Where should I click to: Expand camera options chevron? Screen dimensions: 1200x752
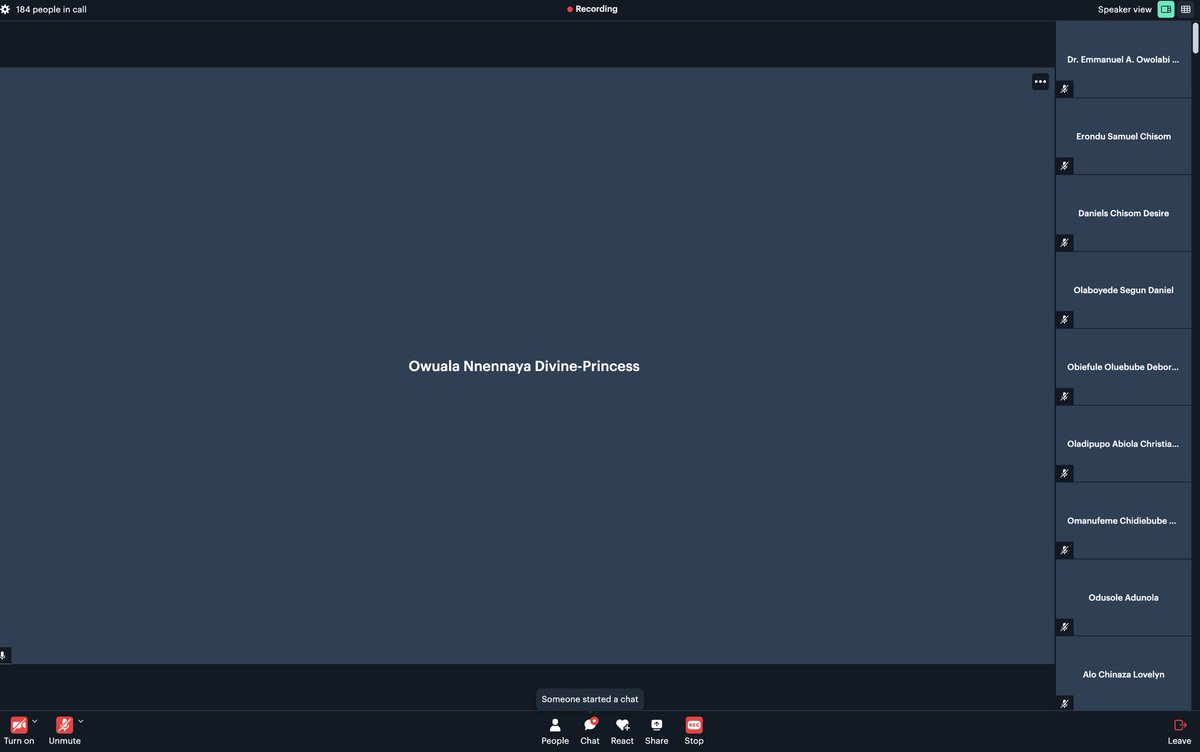coord(35,721)
